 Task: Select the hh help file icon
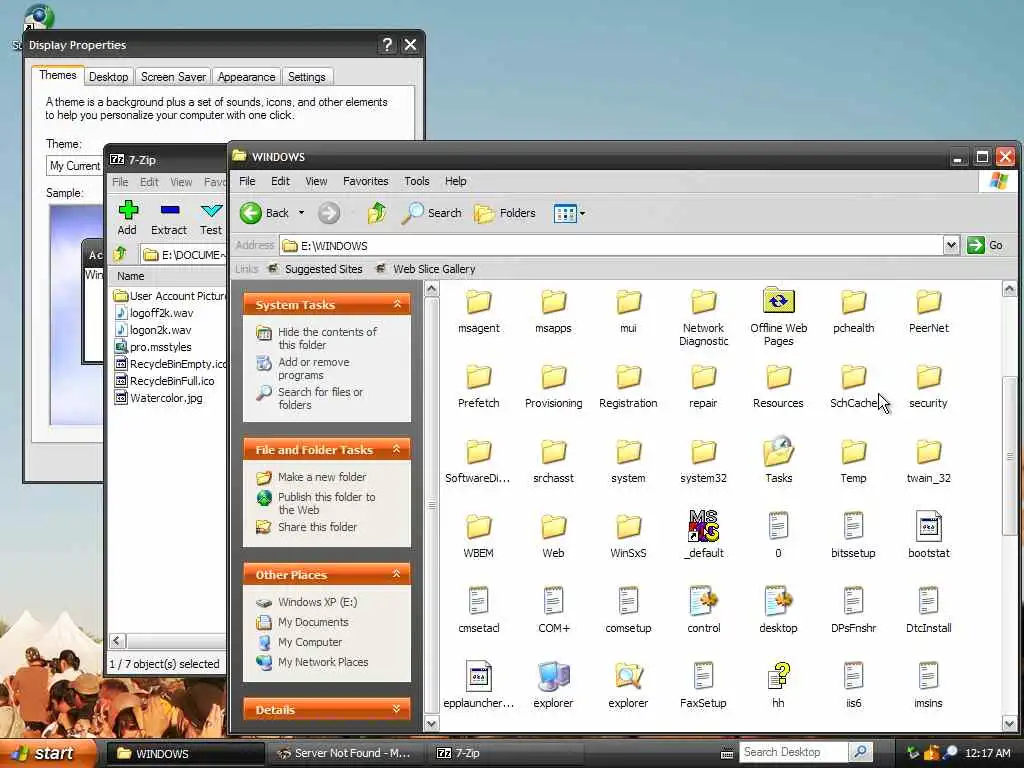[778, 677]
